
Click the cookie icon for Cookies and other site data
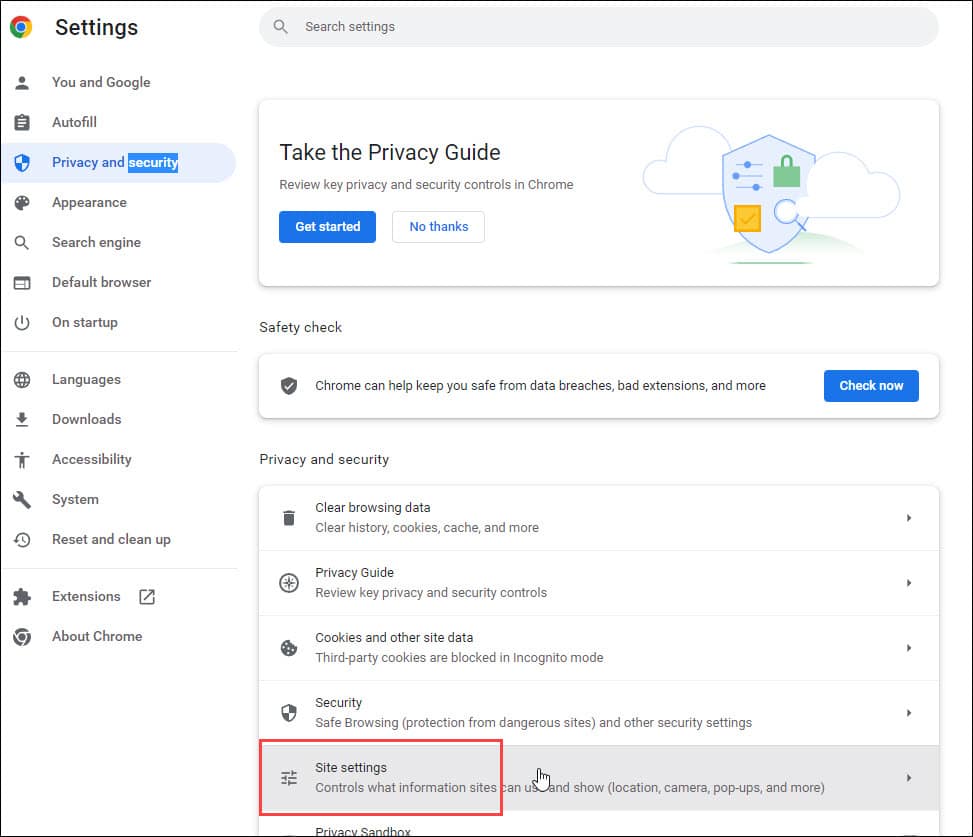point(289,648)
